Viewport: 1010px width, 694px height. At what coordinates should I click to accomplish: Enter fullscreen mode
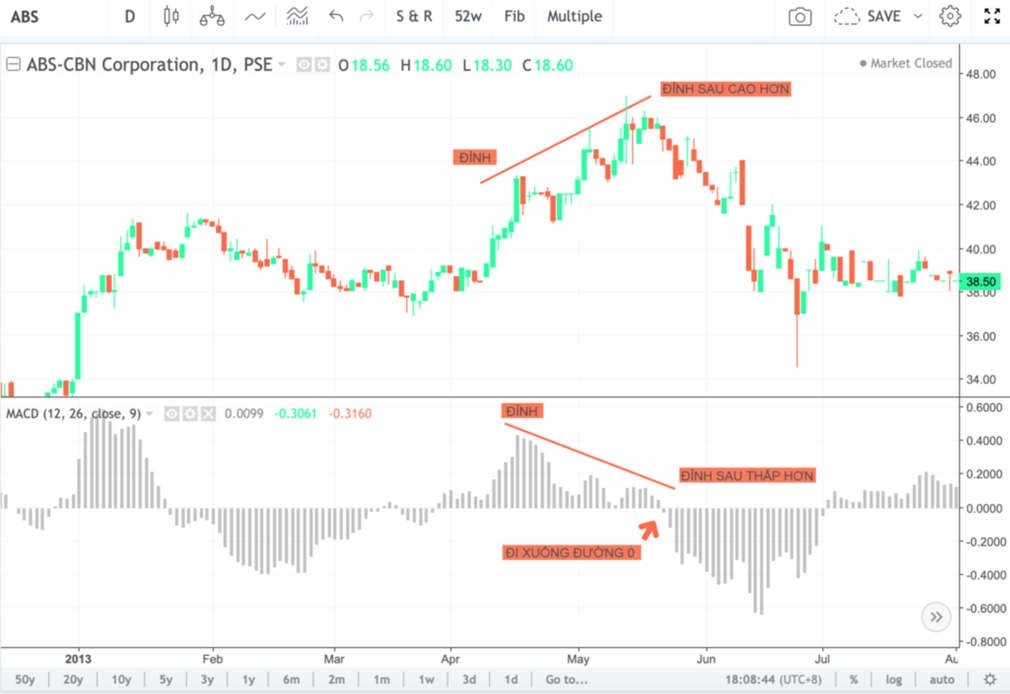click(992, 16)
